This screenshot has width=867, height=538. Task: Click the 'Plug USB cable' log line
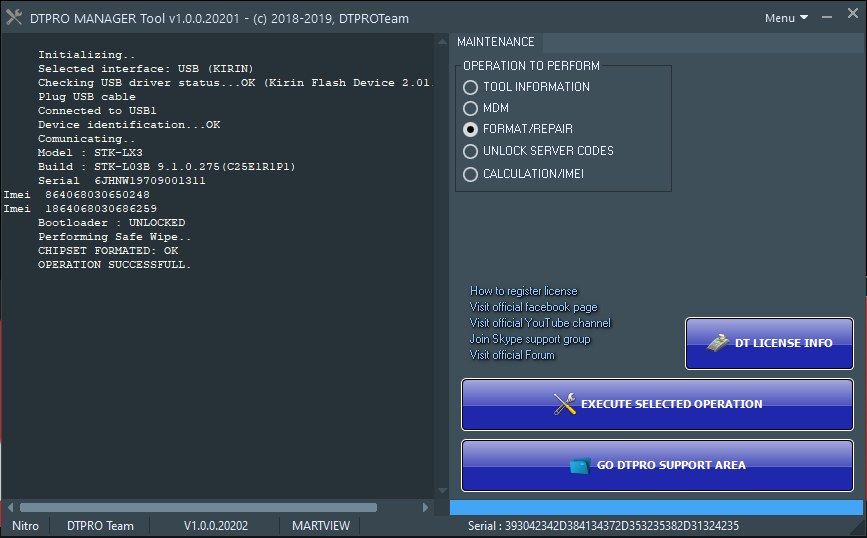[87, 97]
